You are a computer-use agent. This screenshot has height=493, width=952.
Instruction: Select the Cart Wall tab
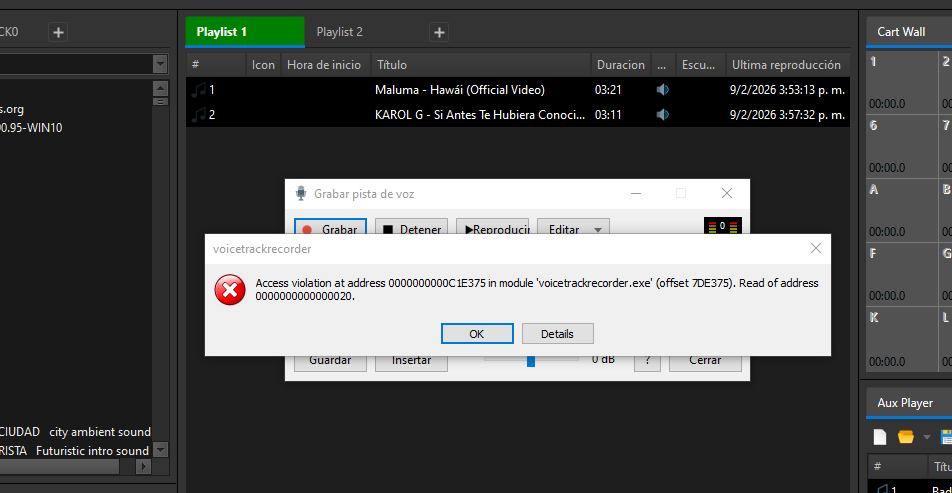[901, 32]
